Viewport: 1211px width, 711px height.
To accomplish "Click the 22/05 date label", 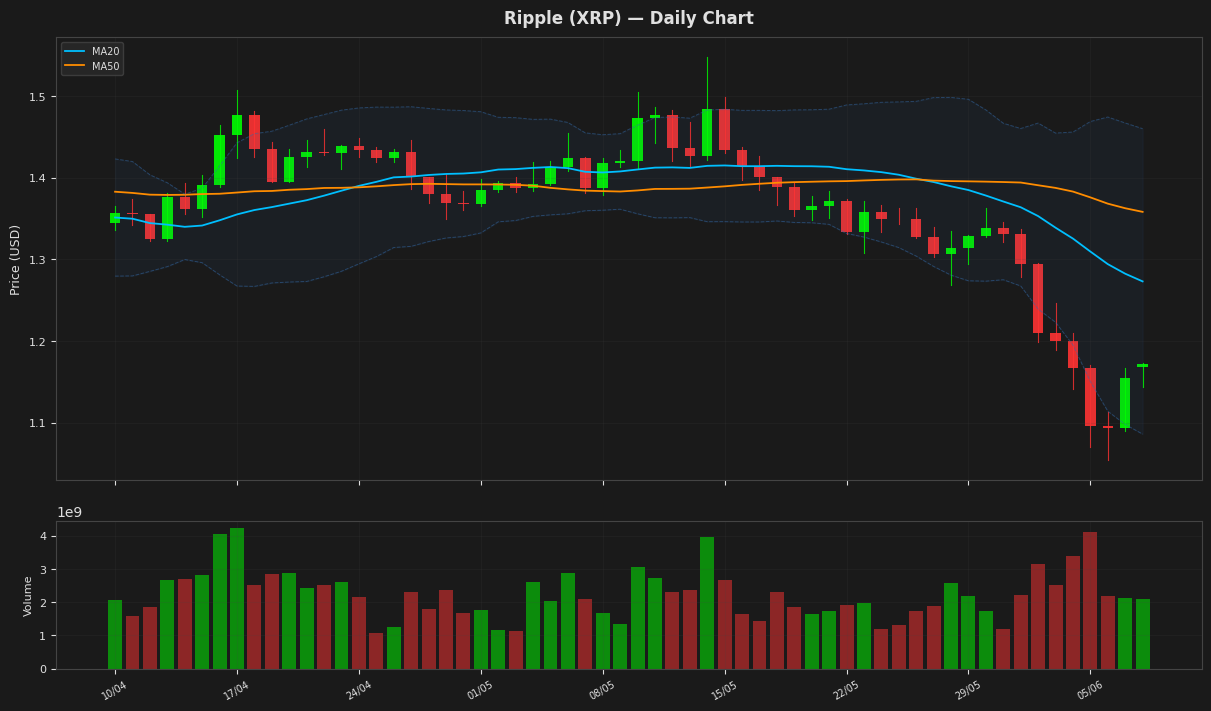I will click(846, 689).
